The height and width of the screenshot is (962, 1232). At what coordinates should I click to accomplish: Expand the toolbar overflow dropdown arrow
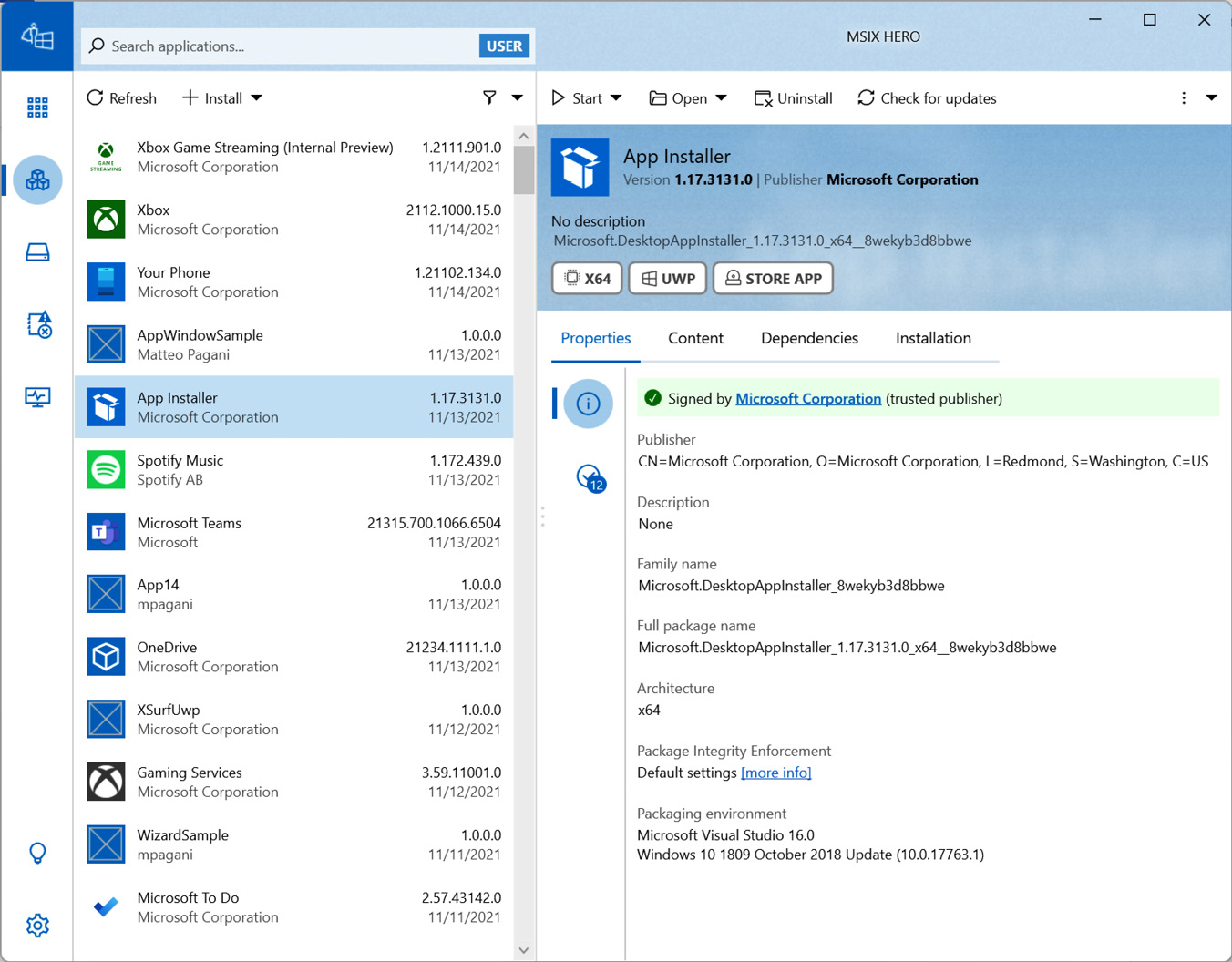[x=1211, y=97]
